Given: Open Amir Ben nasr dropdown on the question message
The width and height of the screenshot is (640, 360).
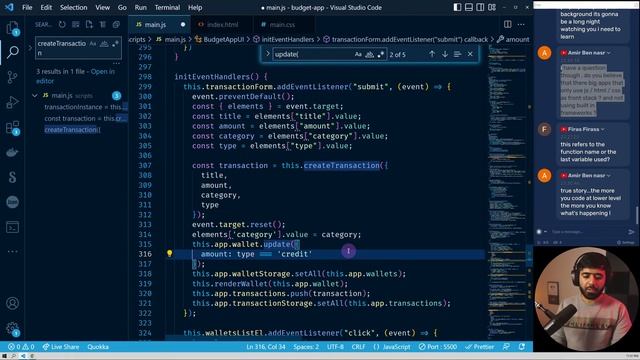Looking at the screenshot, I should 609,53.
